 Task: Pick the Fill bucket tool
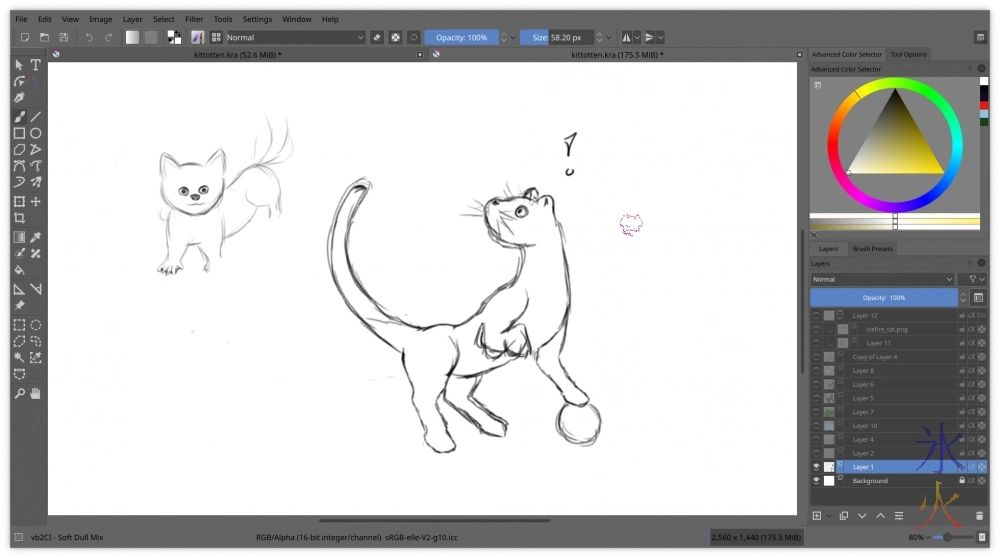tap(19, 270)
